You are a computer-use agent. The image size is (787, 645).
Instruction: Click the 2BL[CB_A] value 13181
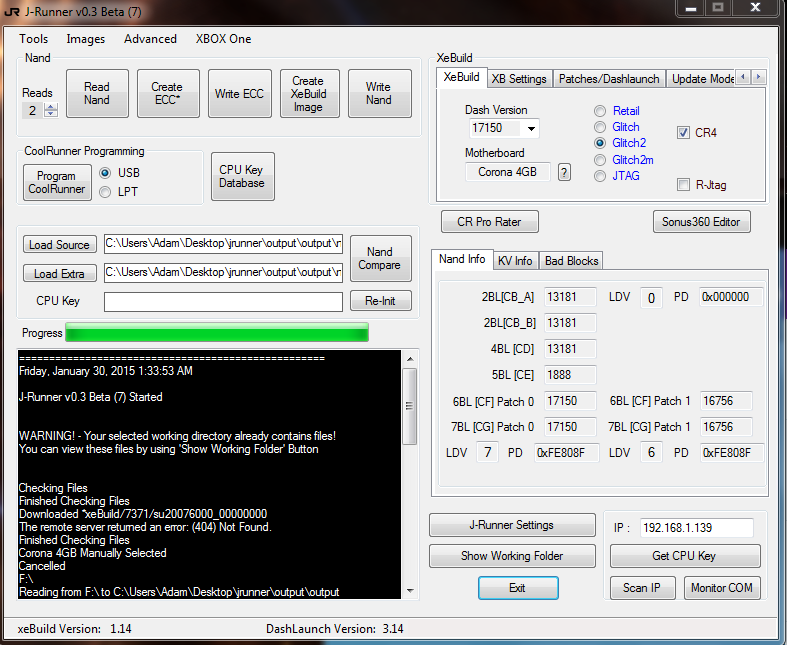570,297
